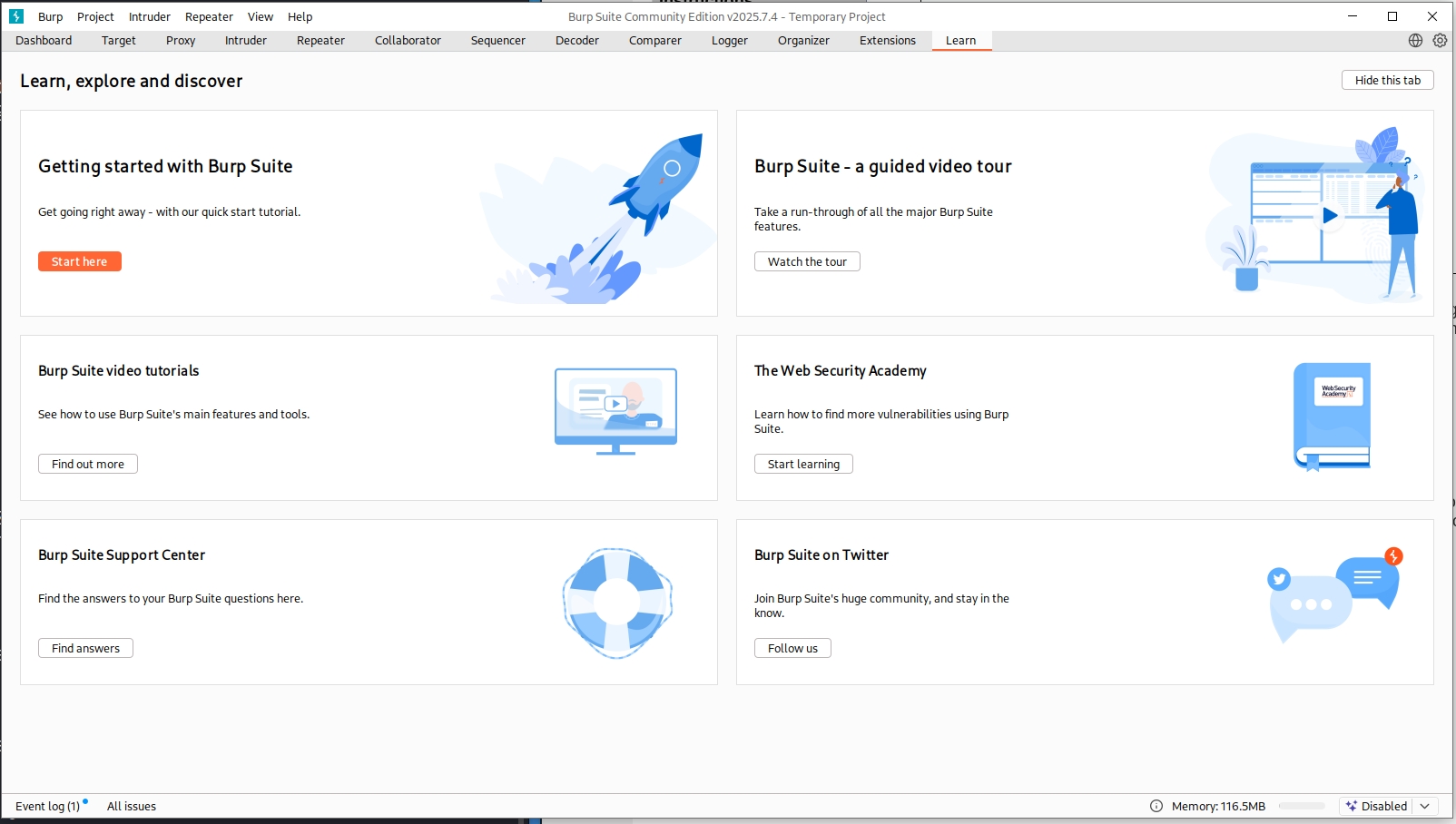Open the View menu

261,16
